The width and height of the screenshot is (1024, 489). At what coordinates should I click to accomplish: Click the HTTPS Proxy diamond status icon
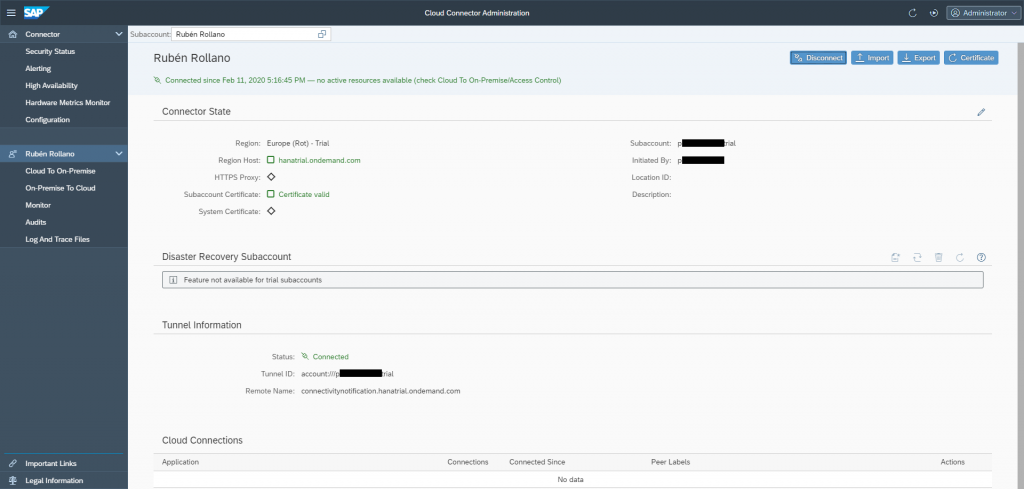pyautogui.click(x=271, y=177)
